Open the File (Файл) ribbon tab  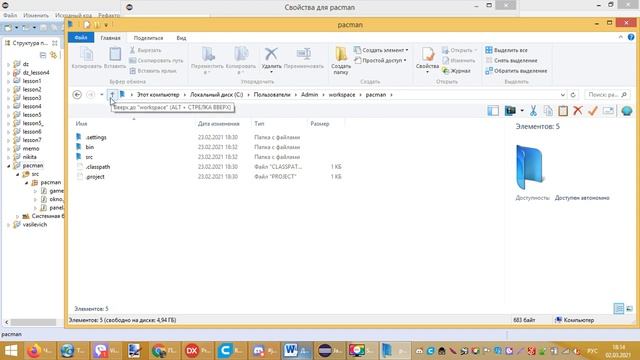tap(81, 38)
